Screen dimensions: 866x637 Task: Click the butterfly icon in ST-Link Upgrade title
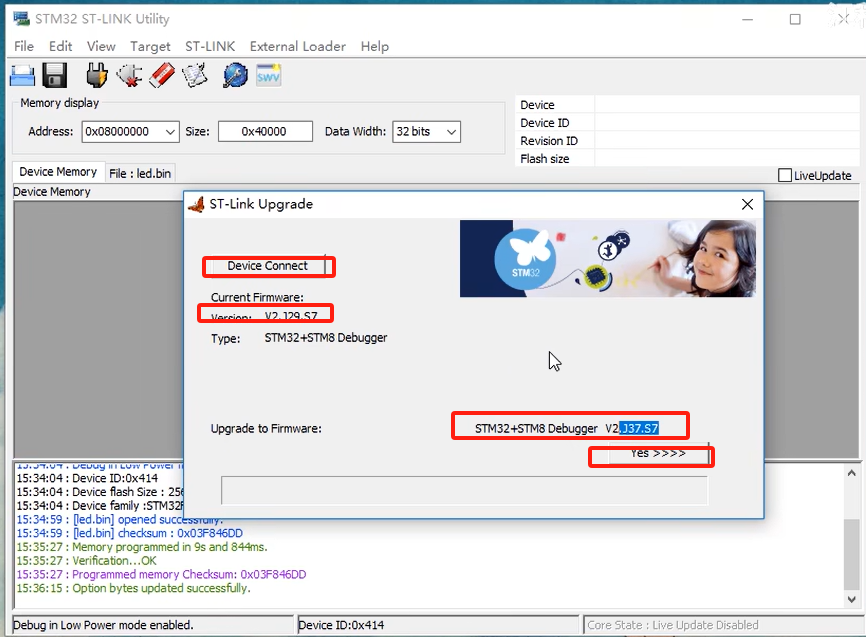tap(196, 204)
